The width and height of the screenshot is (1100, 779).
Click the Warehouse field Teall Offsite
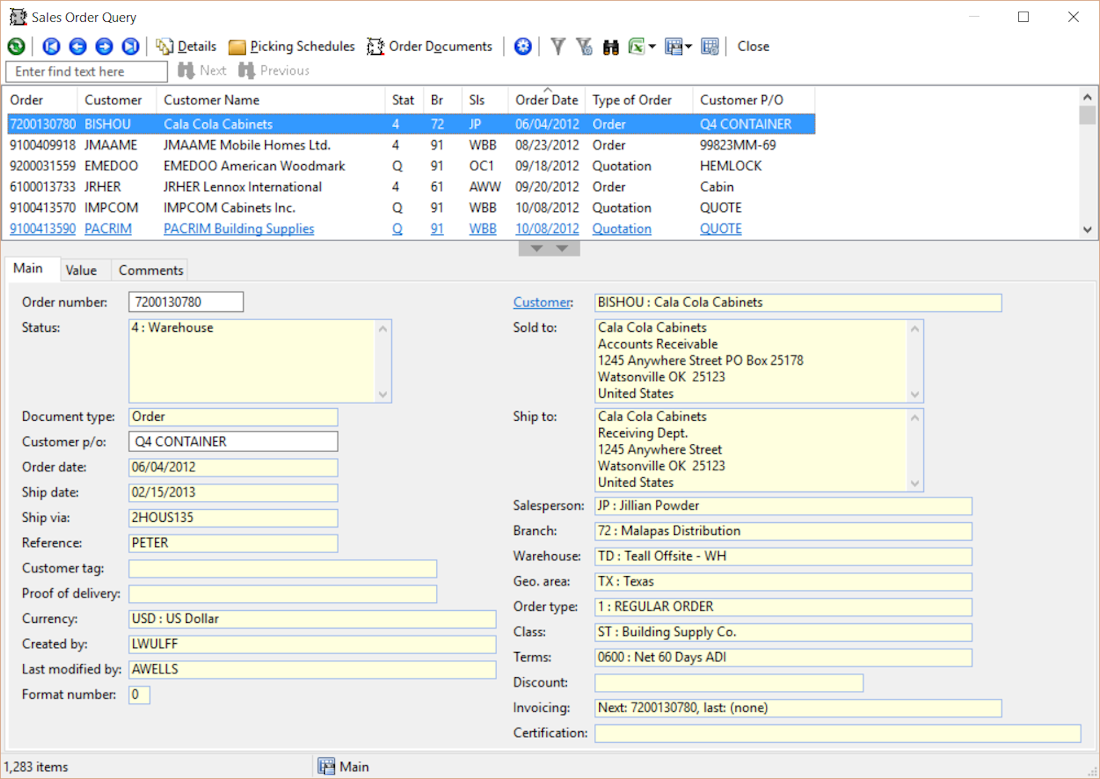[783, 557]
